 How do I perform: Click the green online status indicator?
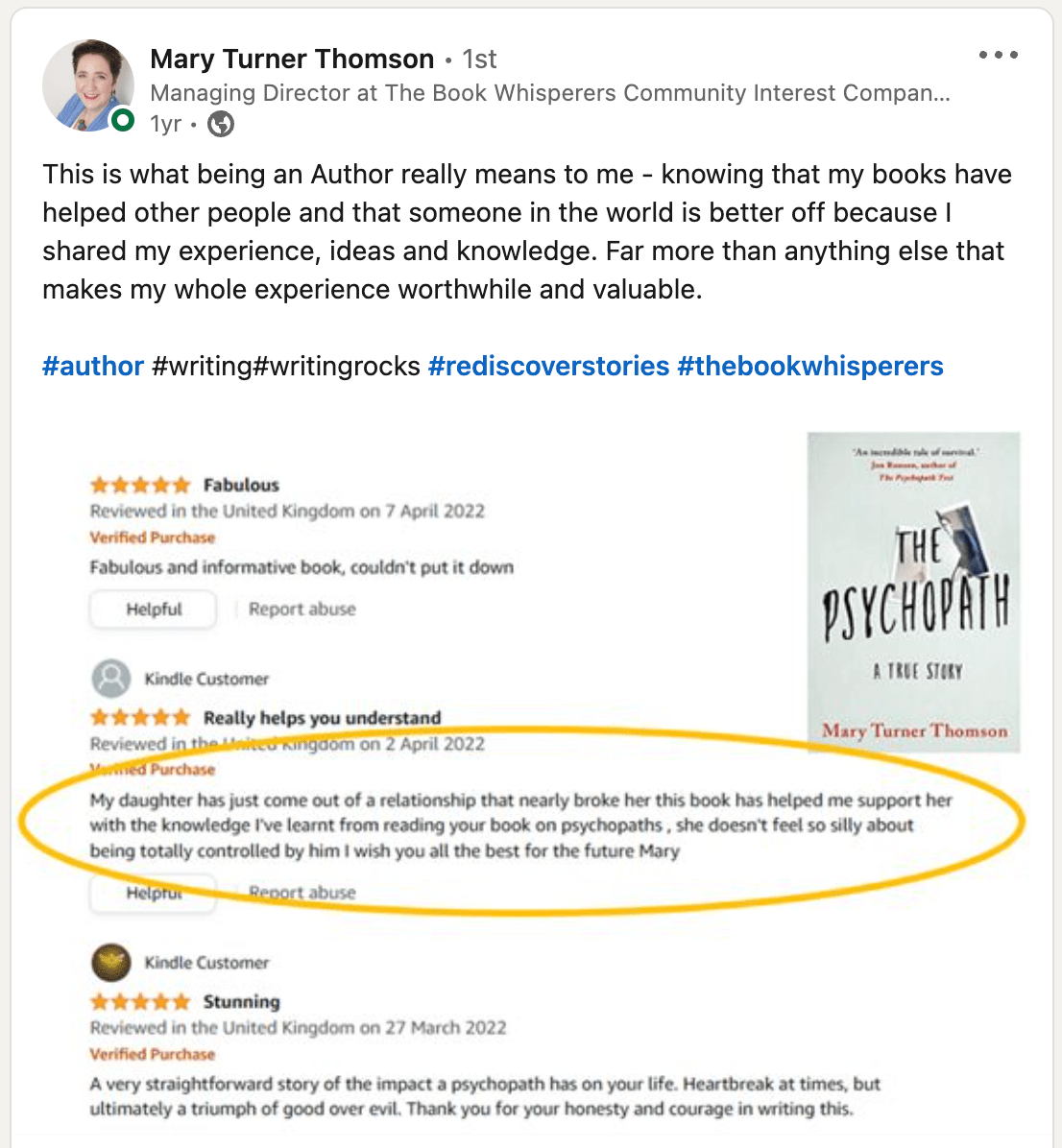click(122, 121)
